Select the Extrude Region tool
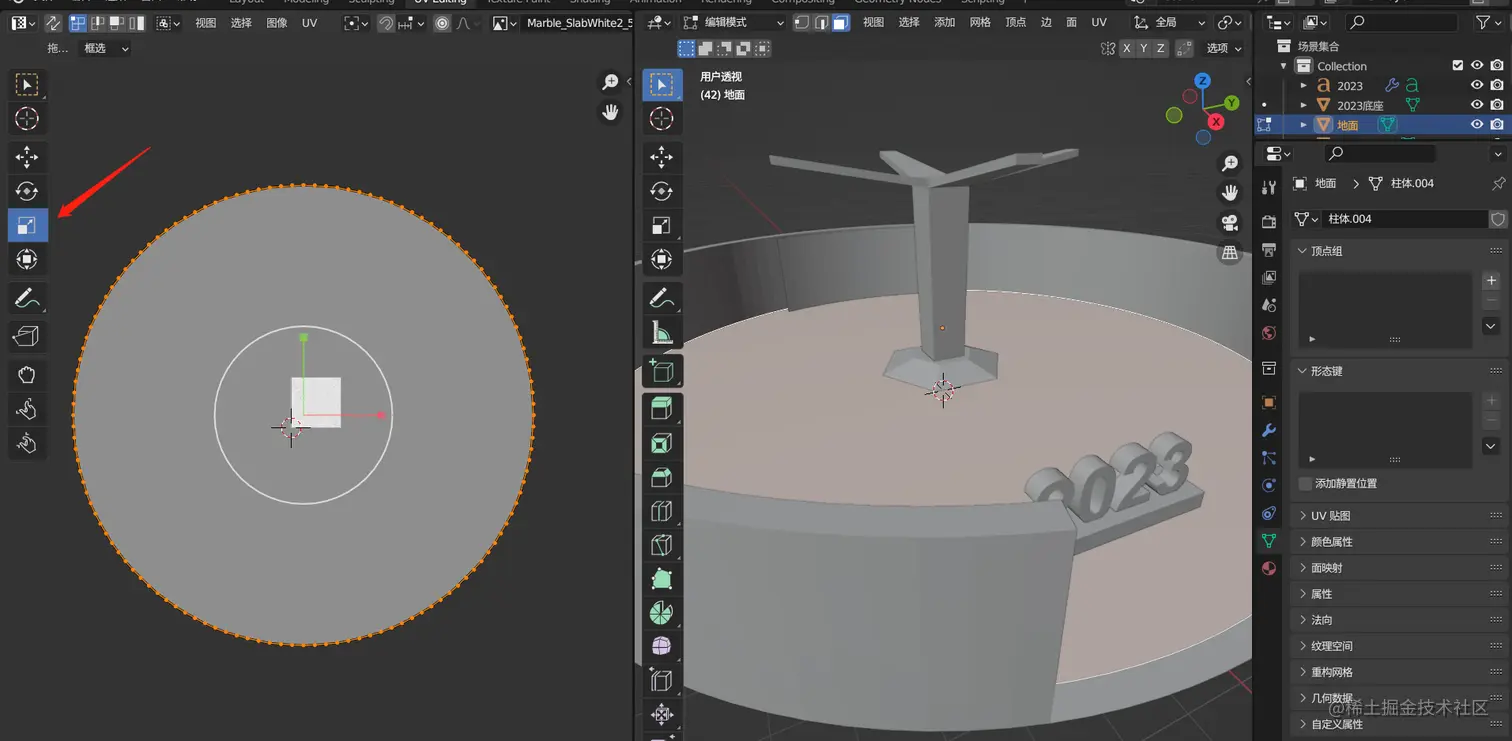This screenshot has width=1512, height=741. pyautogui.click(x=661, y=408)
